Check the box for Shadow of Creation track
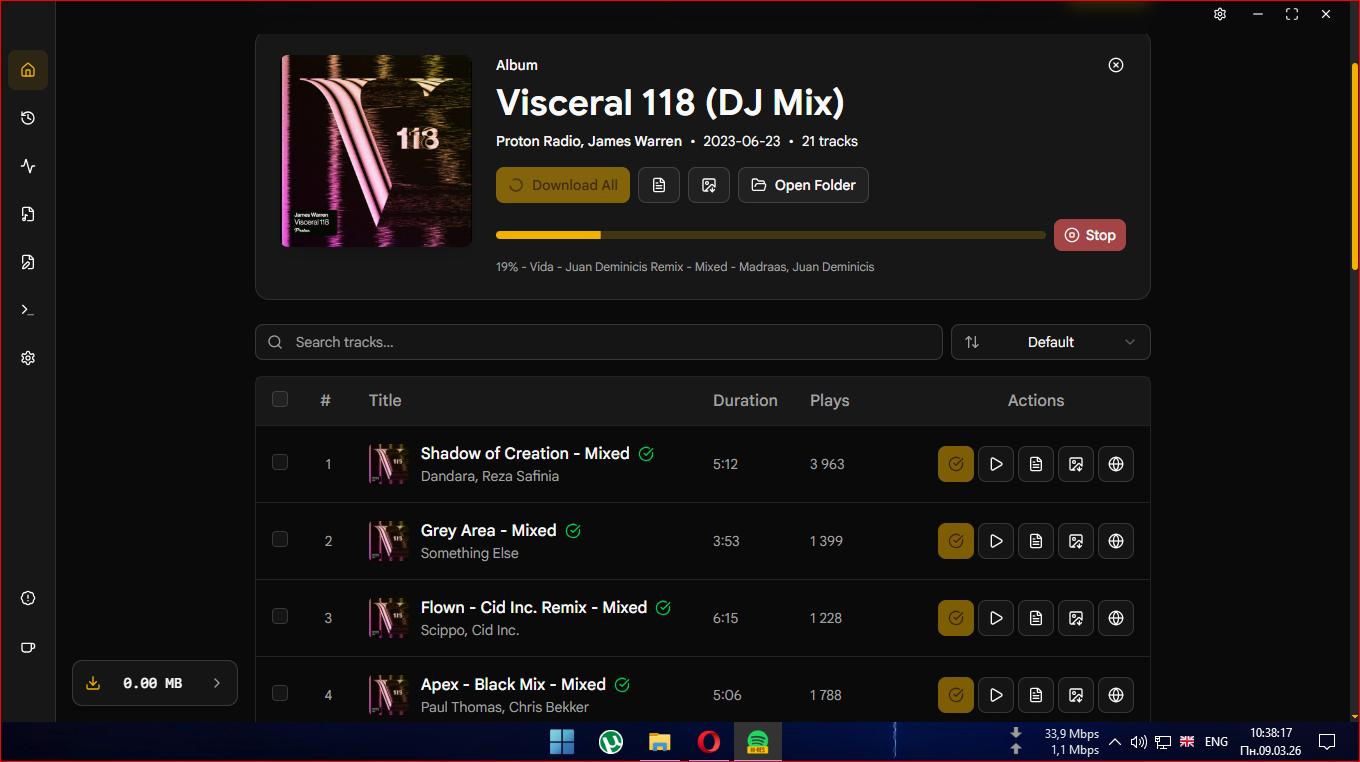 (x=280, y=462)
